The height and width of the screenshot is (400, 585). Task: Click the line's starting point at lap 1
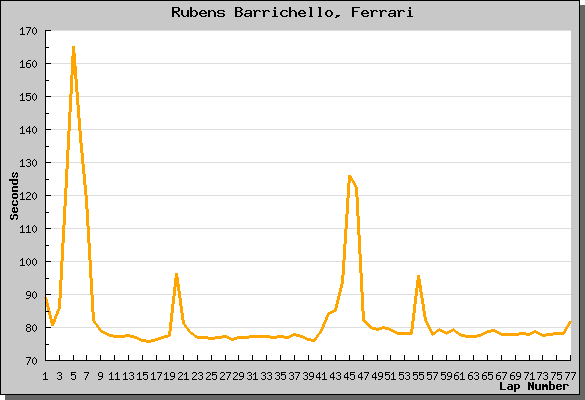[46, 297]
